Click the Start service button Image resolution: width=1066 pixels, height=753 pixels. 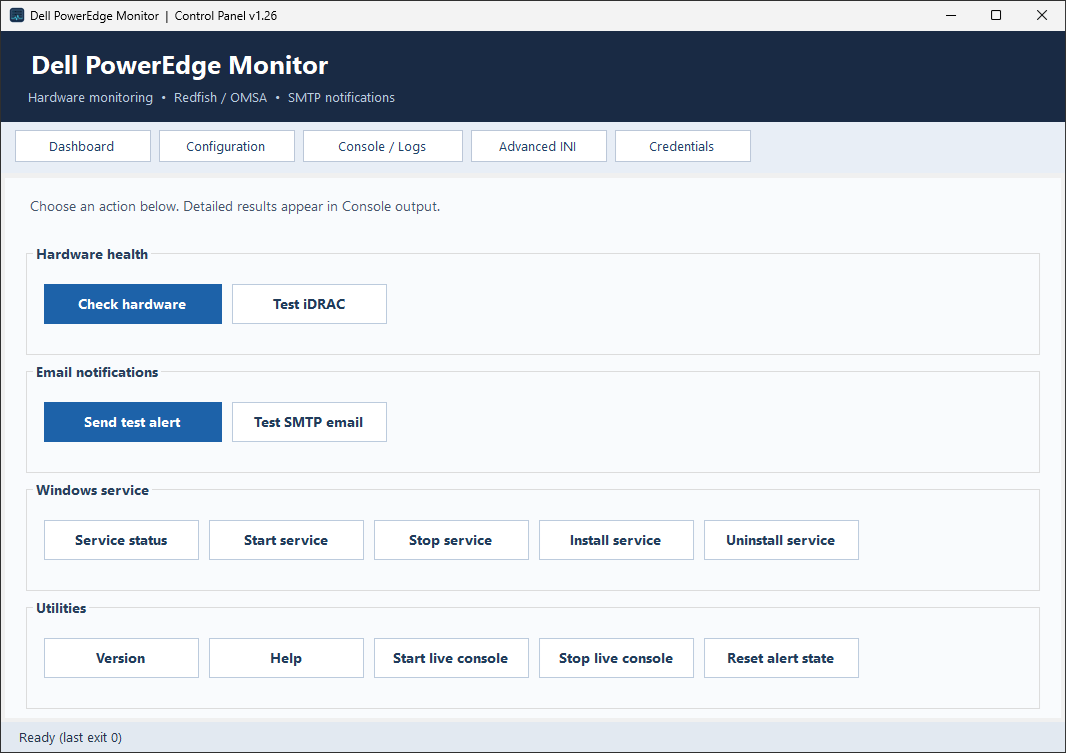pos(286,540)
